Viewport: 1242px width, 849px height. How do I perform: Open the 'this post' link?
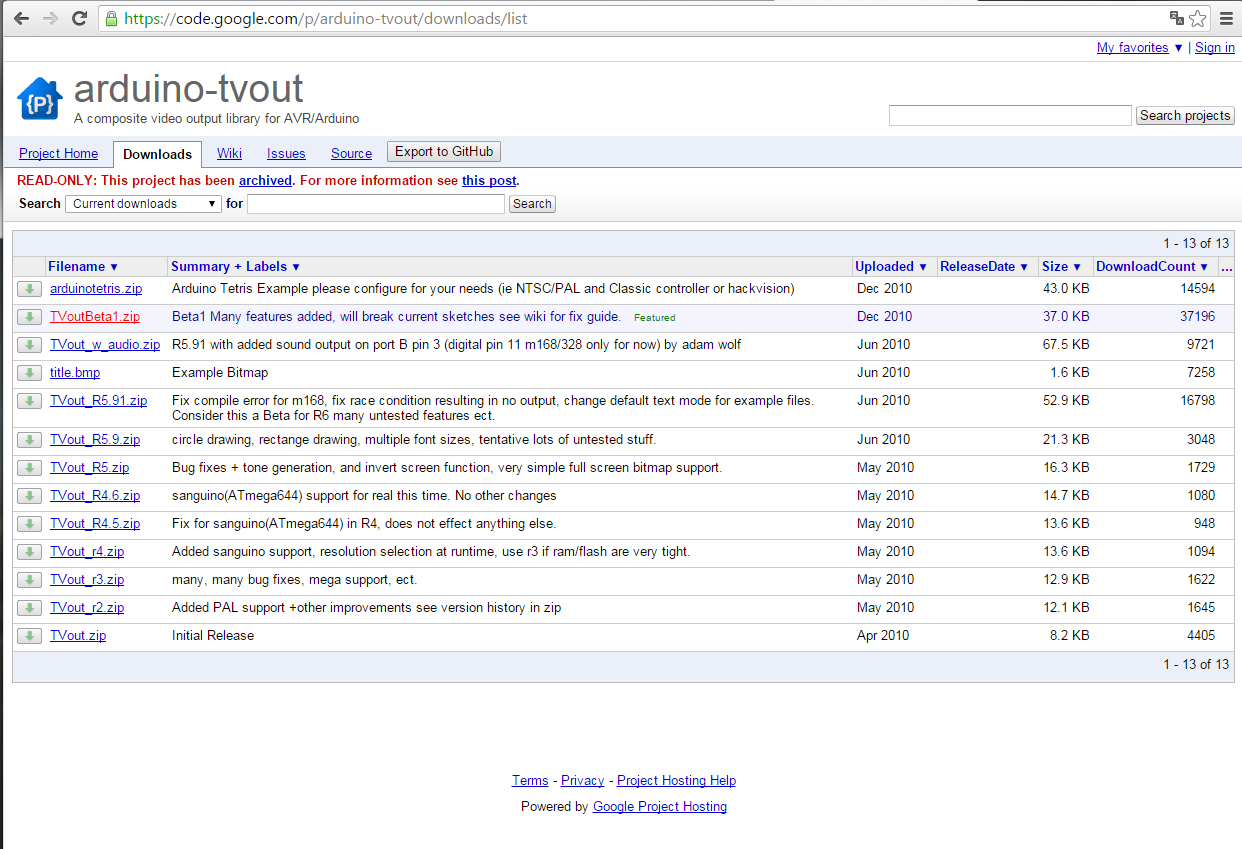pyautogui.click(x=489, y=181)
